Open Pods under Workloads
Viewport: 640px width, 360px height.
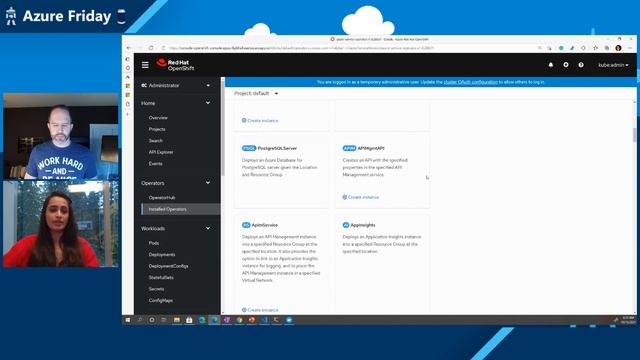coord(153,243)
